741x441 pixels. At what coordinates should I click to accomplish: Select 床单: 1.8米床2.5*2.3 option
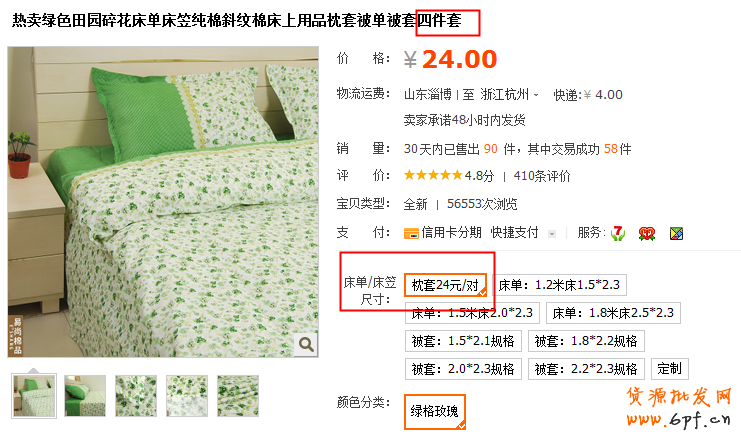pyautogui.click(x=613, y=313)
